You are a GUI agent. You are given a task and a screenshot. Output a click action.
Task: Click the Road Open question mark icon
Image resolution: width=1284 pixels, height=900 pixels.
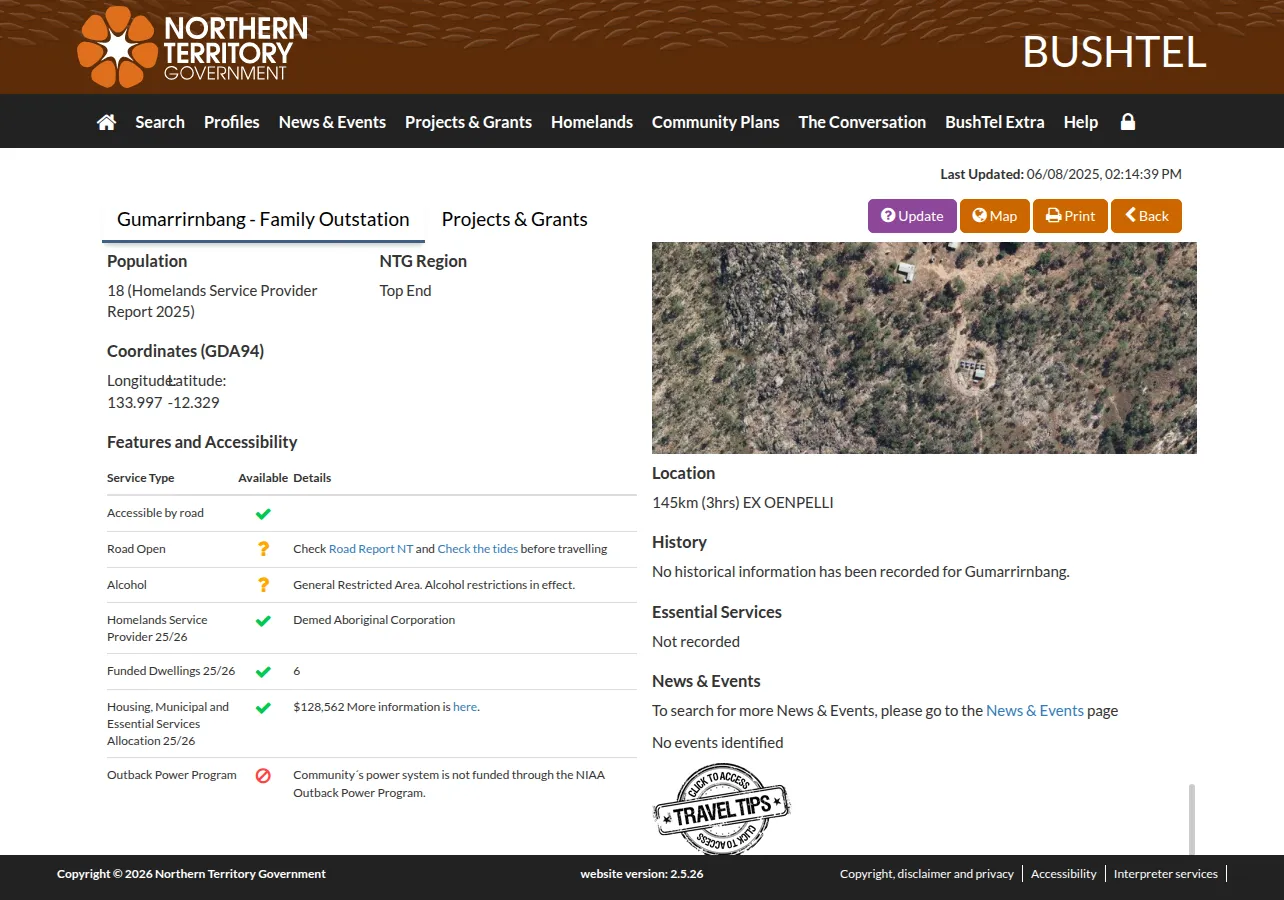[x=263, y=549]
